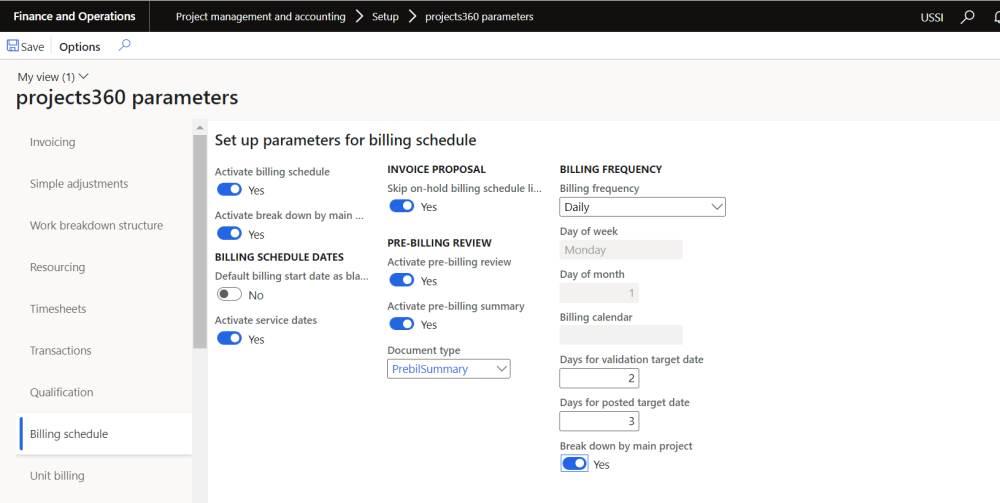1000x503 pixels.
Task: Go to the Unit billing tab
Action: click(x=57, y=476)
